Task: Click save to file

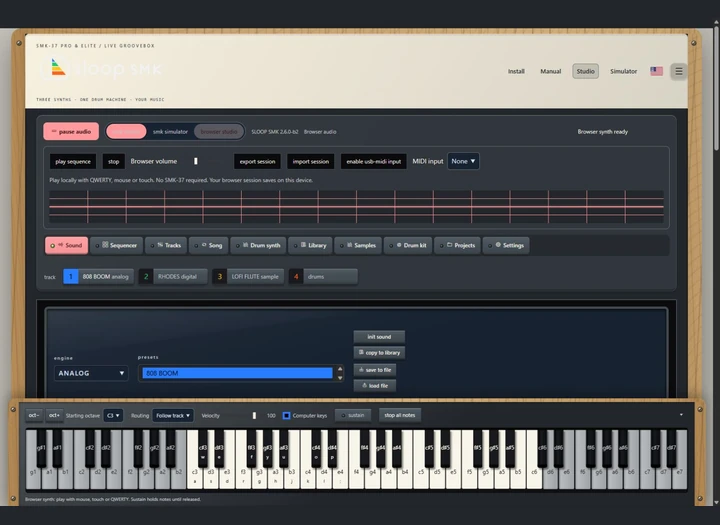Action: coord(375,370)
